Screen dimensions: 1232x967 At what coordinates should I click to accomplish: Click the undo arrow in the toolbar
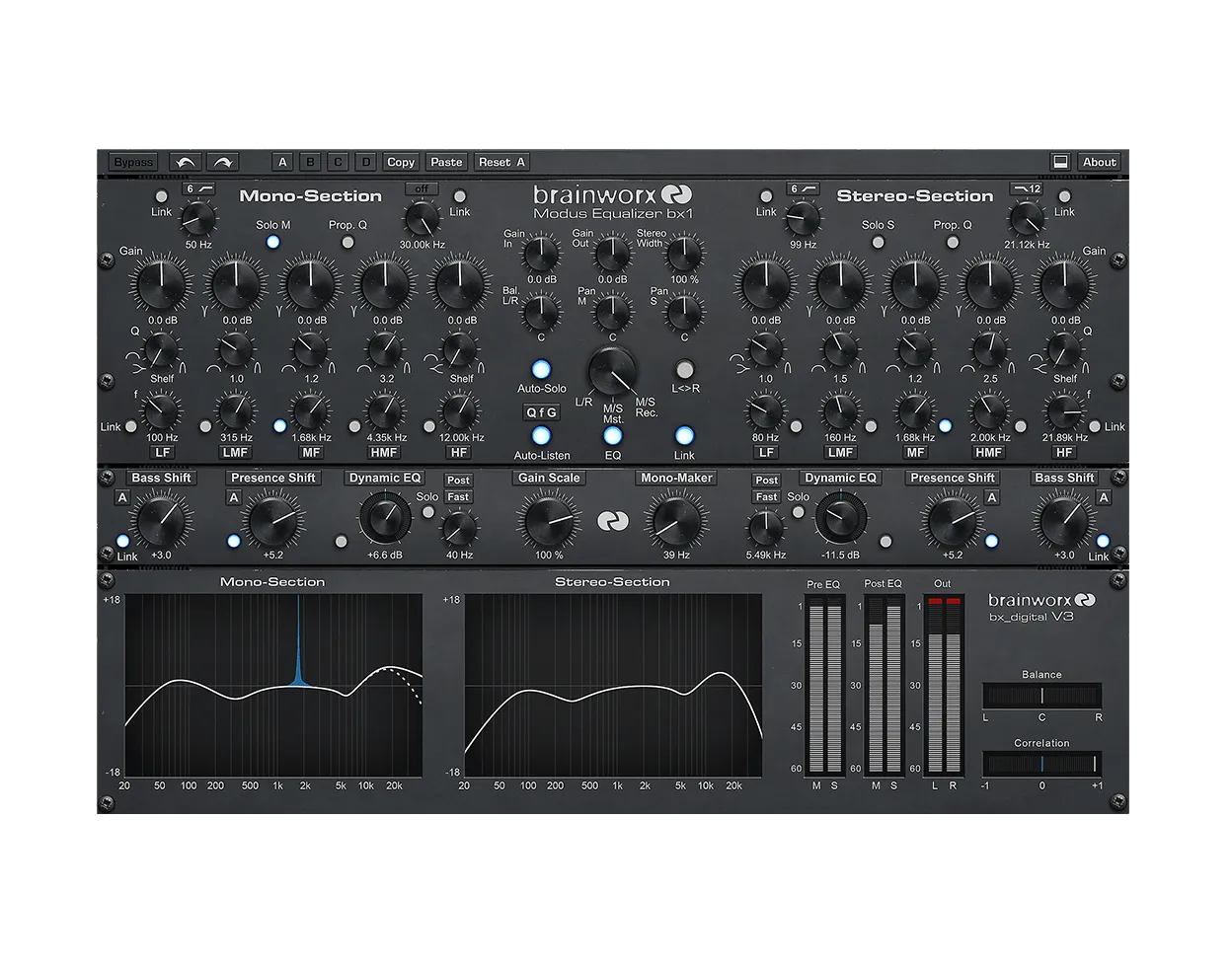[185, 162]
